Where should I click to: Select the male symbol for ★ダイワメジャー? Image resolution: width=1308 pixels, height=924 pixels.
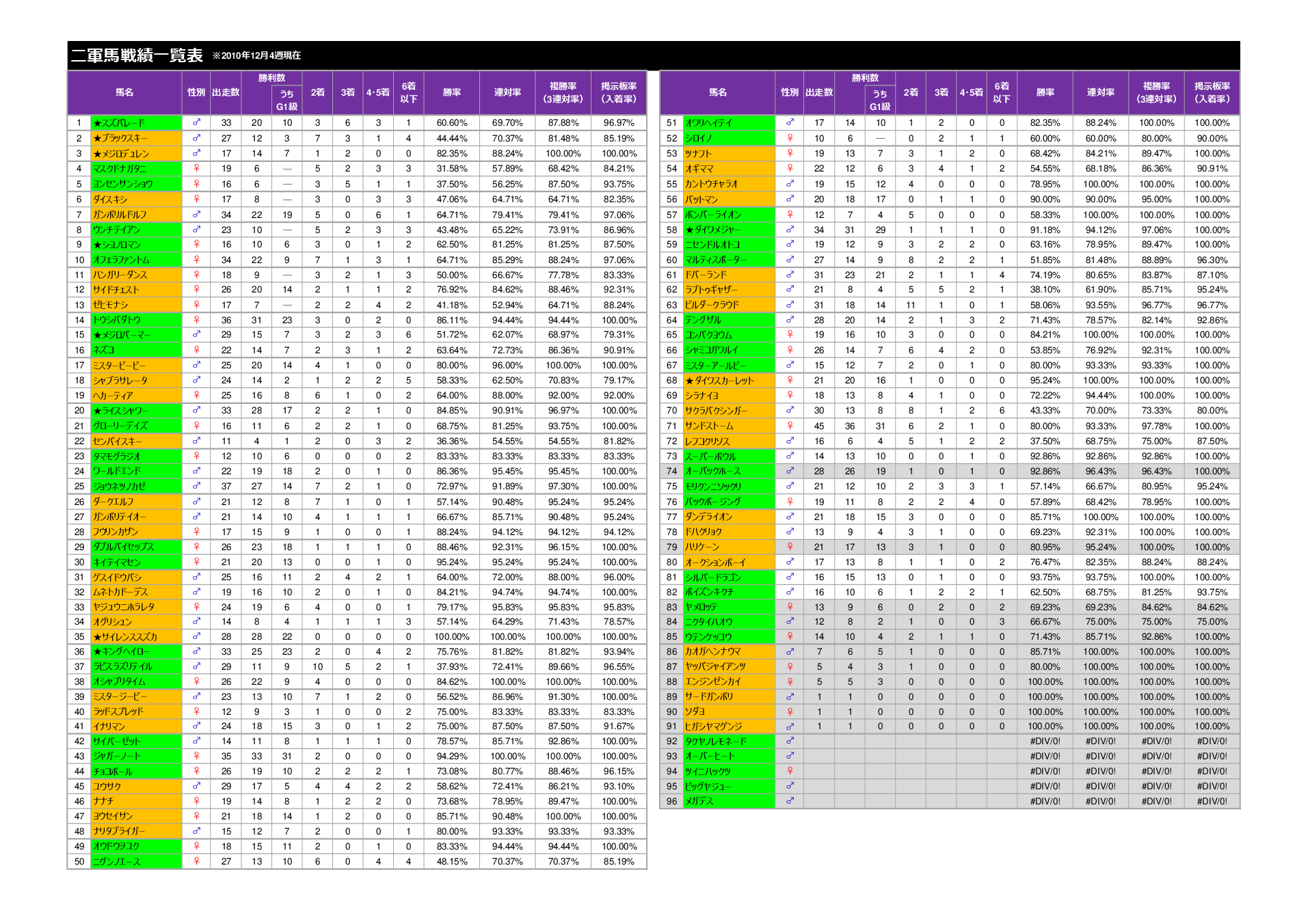(x=790, y=230)
